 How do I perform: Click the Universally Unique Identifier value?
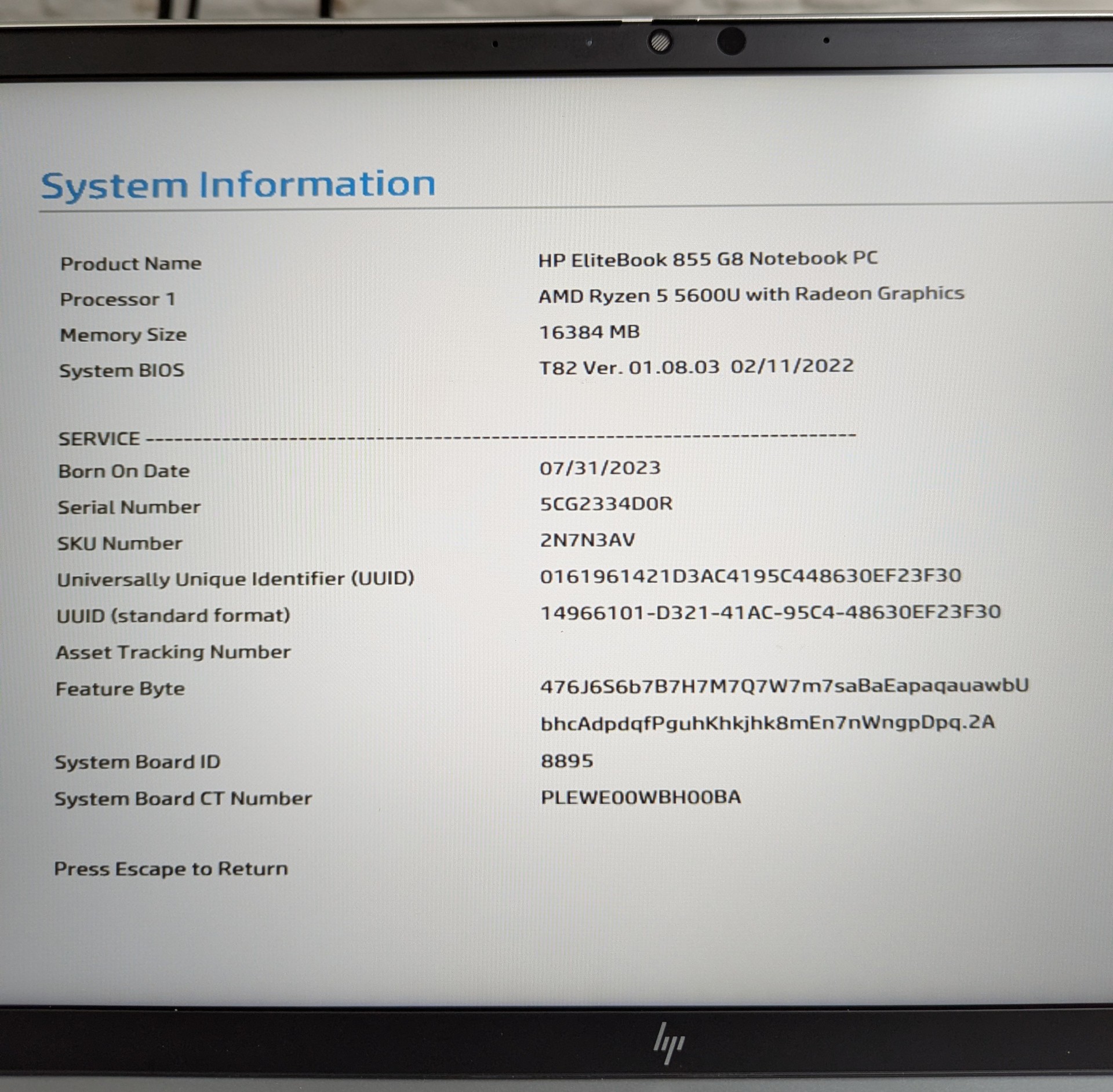click(x=750, y=576)
